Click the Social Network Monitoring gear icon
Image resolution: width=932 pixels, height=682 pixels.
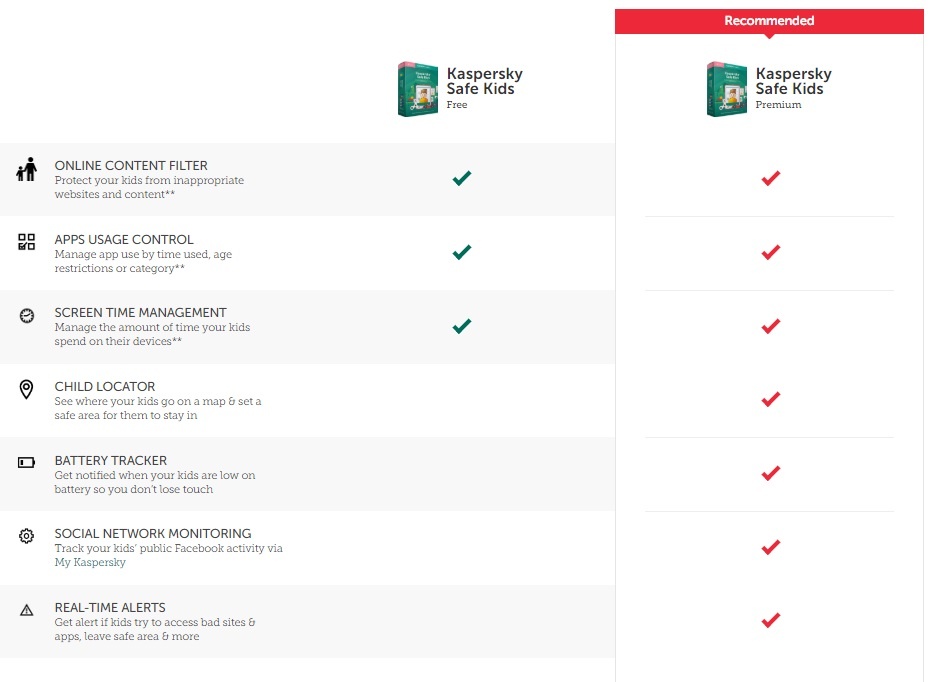coord(27,536)
